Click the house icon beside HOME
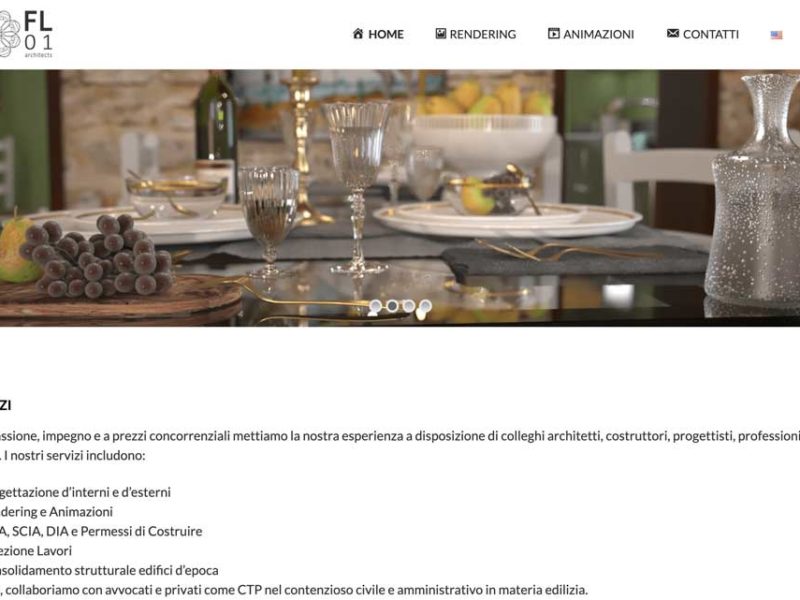The image size is (800, 600). tap(358, 34)
